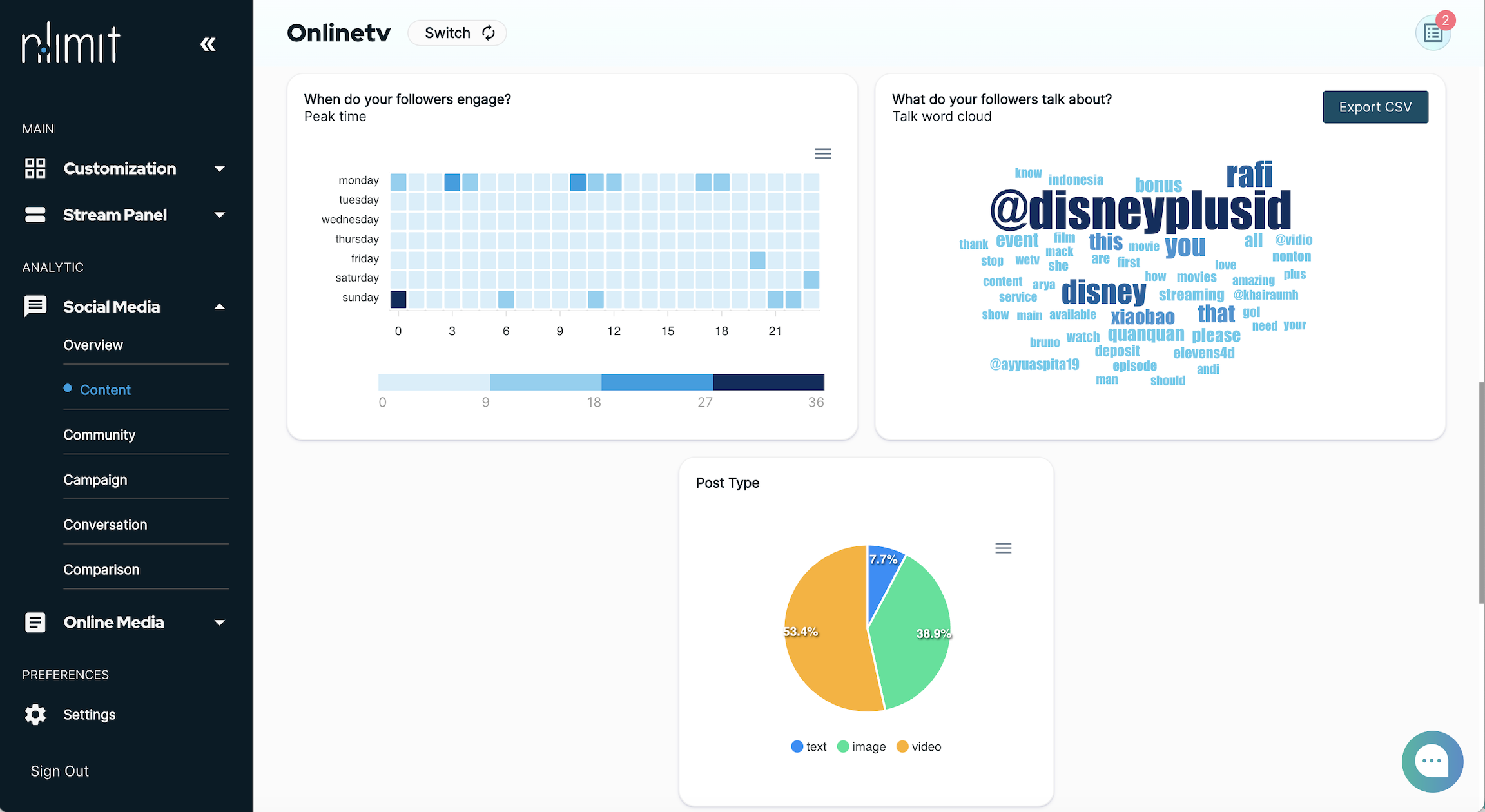This screenshot has width=1485, height=812.
Task: Collapse the sidebar with double chevron icon
Action: [x=208, y=44]
